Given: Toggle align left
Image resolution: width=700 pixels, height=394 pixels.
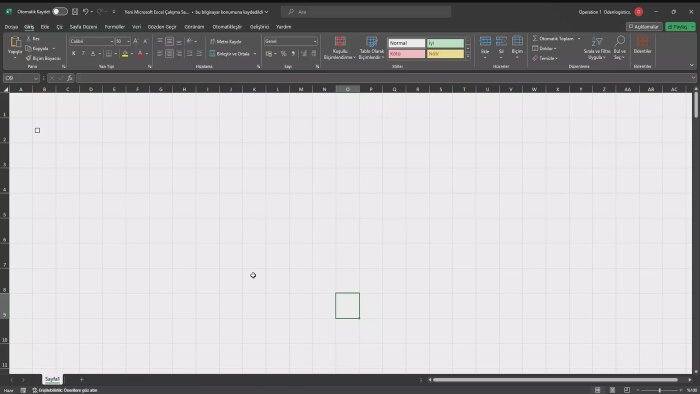Looking at the screenshot, I should [160, 54].
